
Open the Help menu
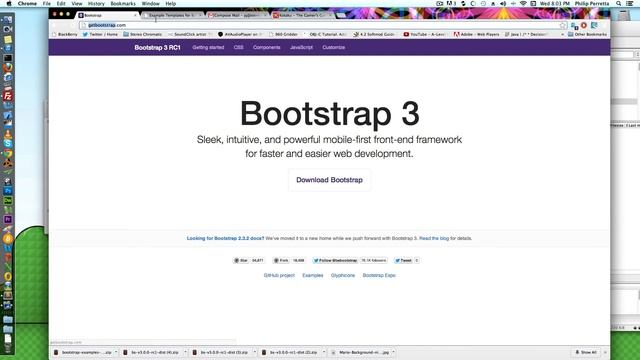[x=171, y=3]
